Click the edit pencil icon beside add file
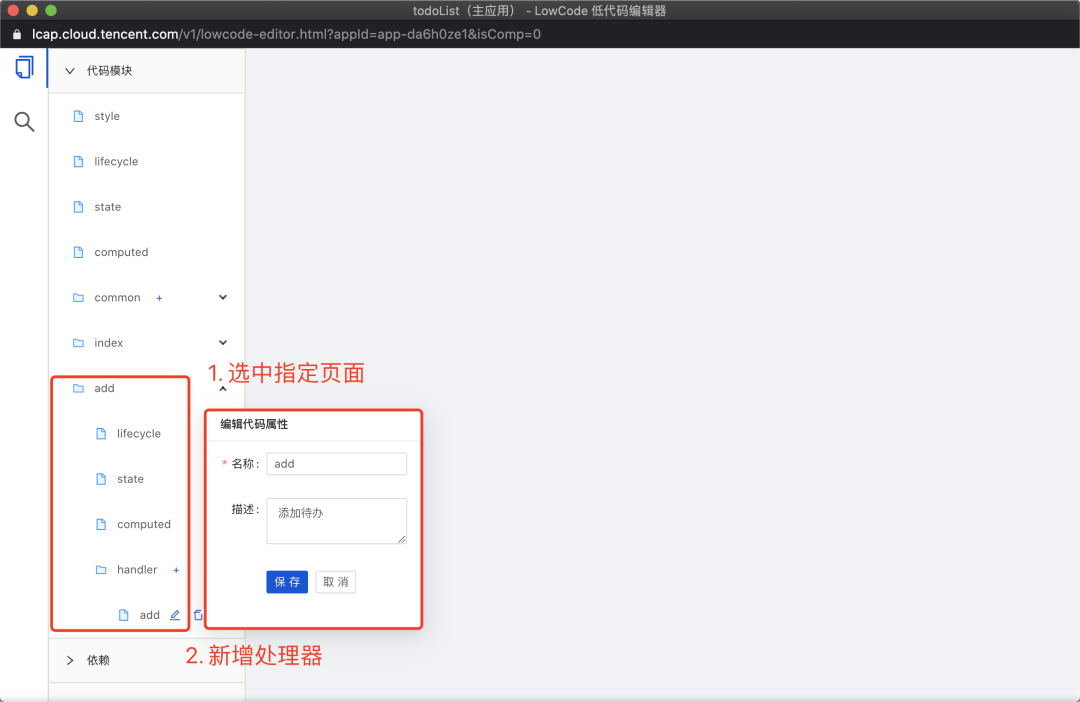Viewport: 1080px width, 702px height. pyautogui.click(x=175, y=615)
